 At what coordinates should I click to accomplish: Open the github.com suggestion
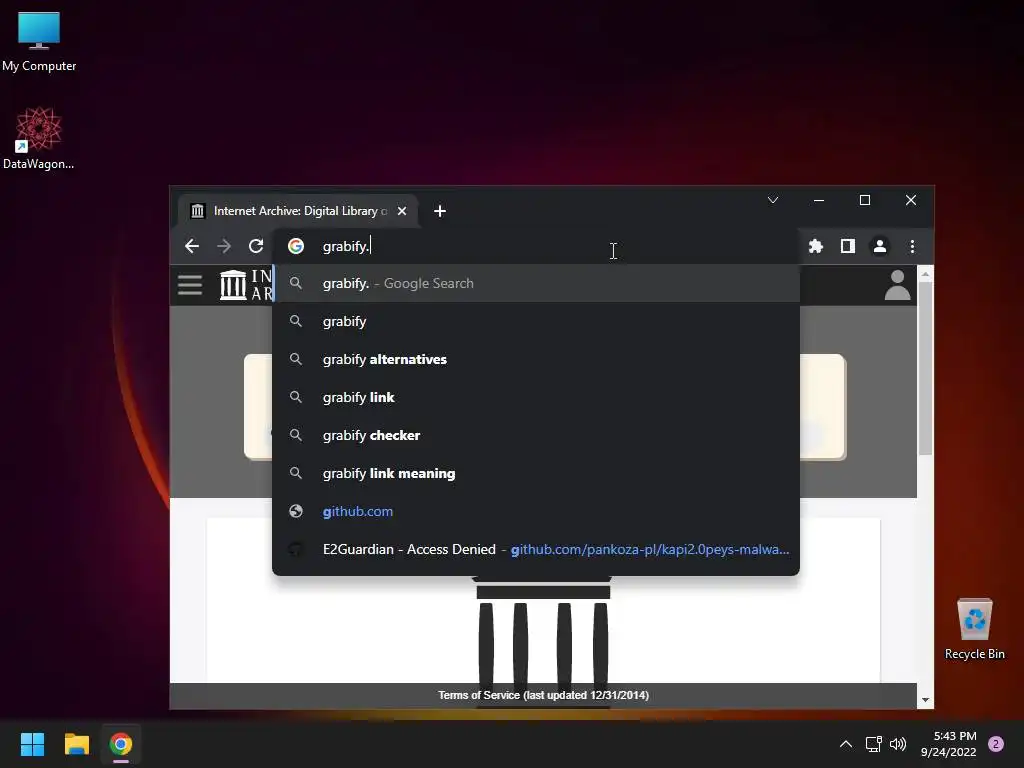(x=536, y=511)
